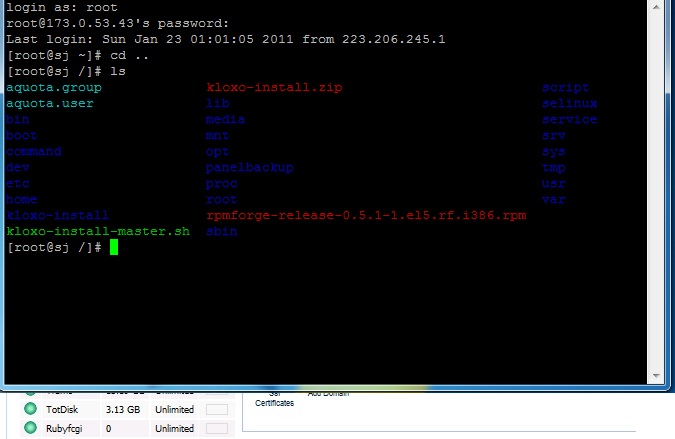The width and height of the screenshot is (675, 439).
Task: Click the selinux directory name
Action: [569, 103]
